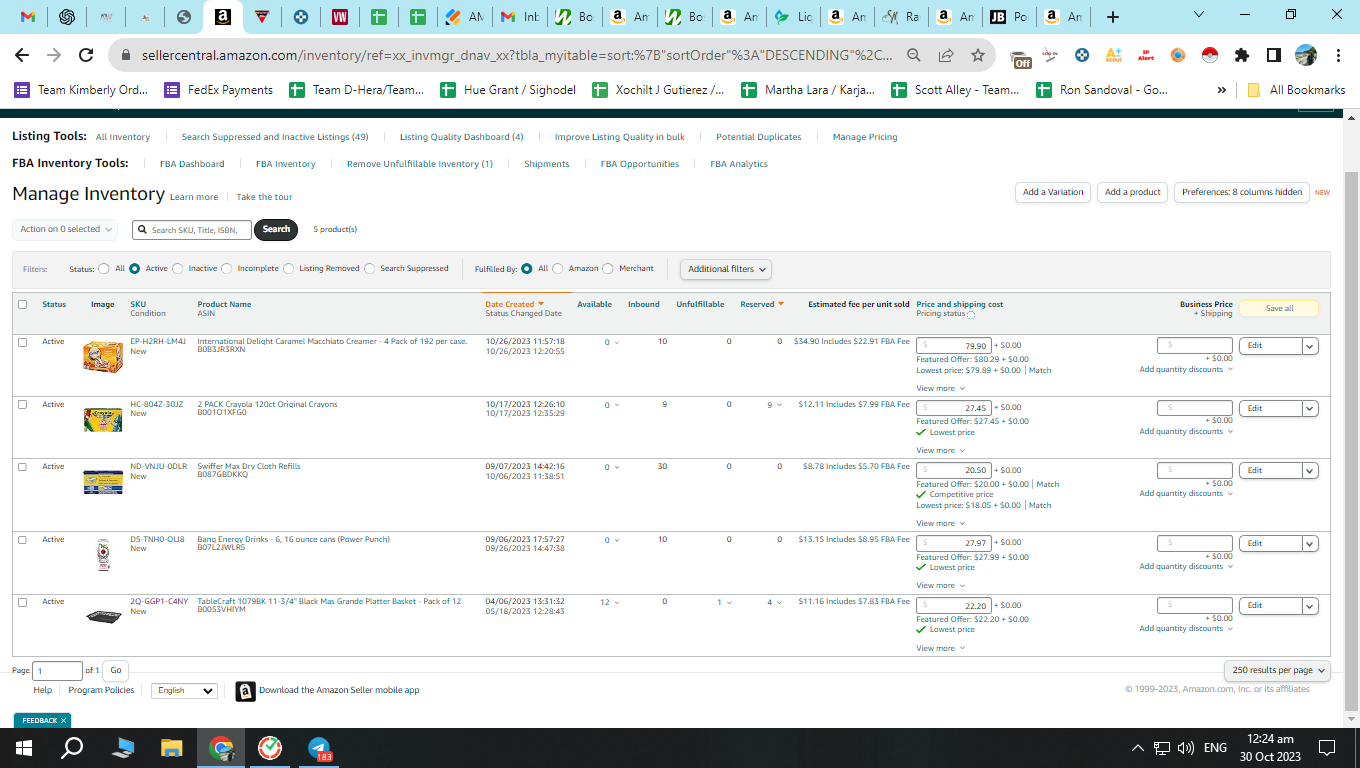Check the Swiffer Max Dry Cloth row checkbox

click(23, 467)
